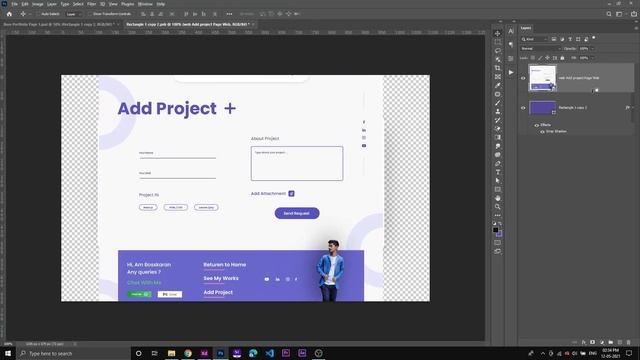
Task: Toggle lock all padlock icon
Action: (x=562, y=58)
